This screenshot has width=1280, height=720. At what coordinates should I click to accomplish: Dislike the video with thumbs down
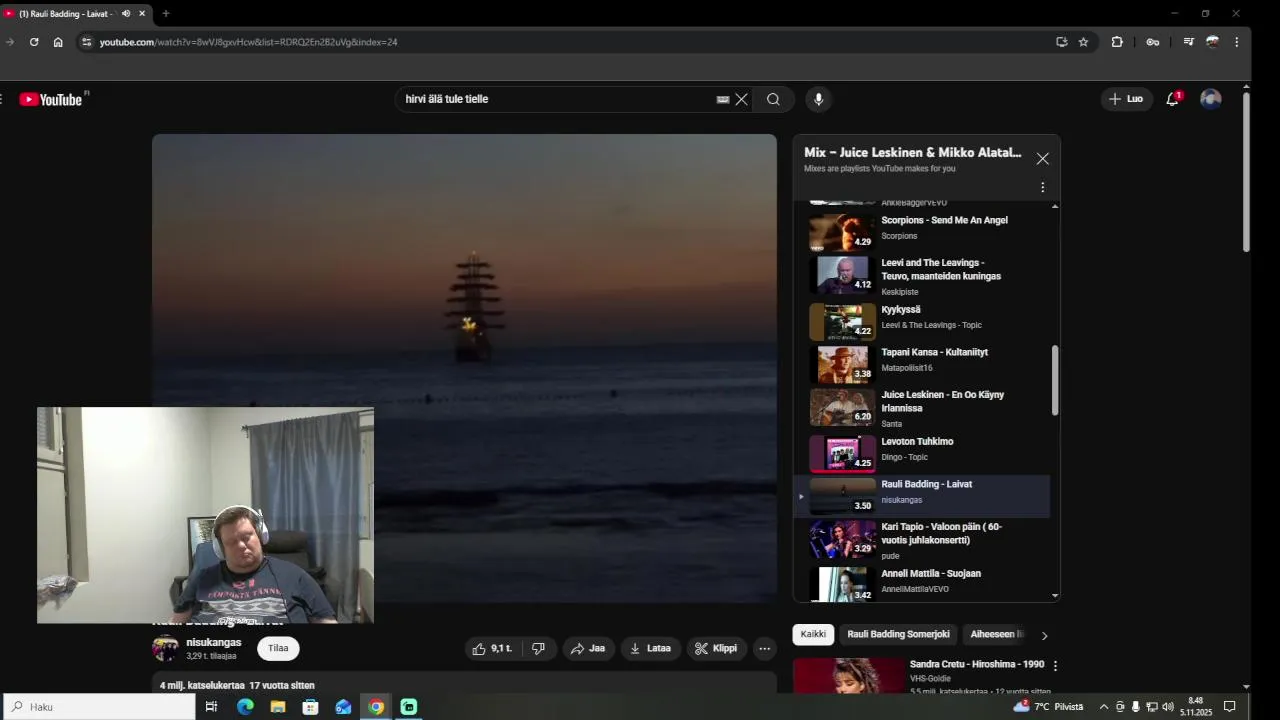[x=538, y=648]
